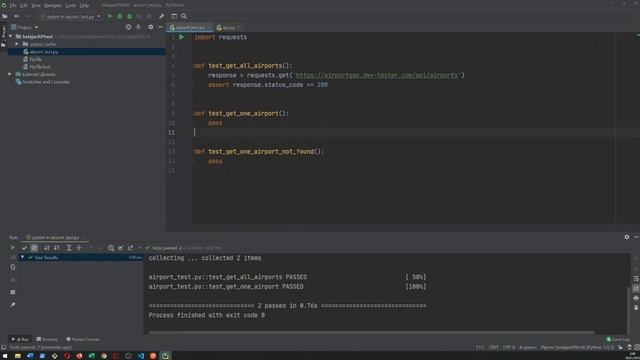Switch to second editor tab
Viewport: 640px width, 360px height.
click(x=228, y=27)
